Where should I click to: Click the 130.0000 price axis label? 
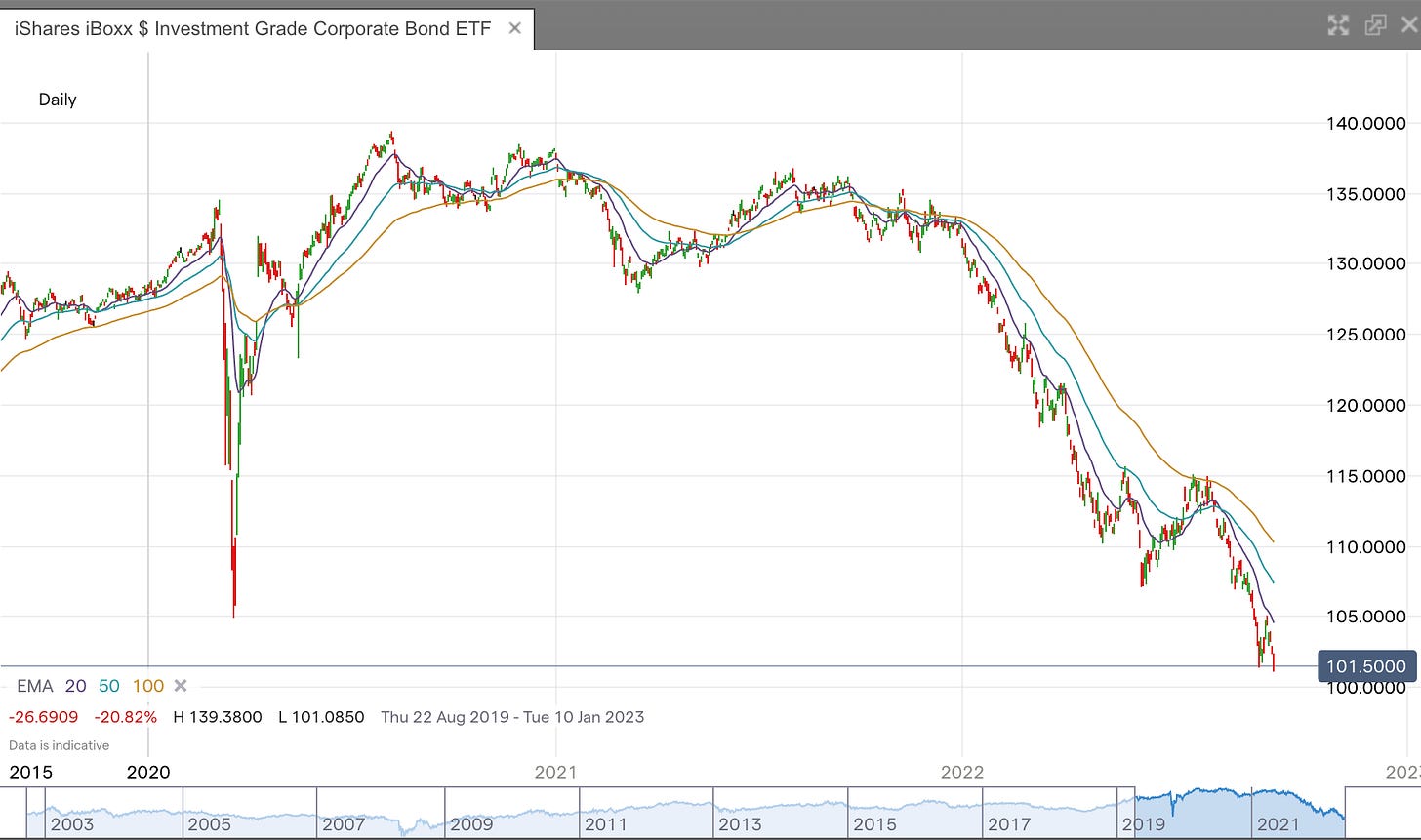pos(1366,263)
